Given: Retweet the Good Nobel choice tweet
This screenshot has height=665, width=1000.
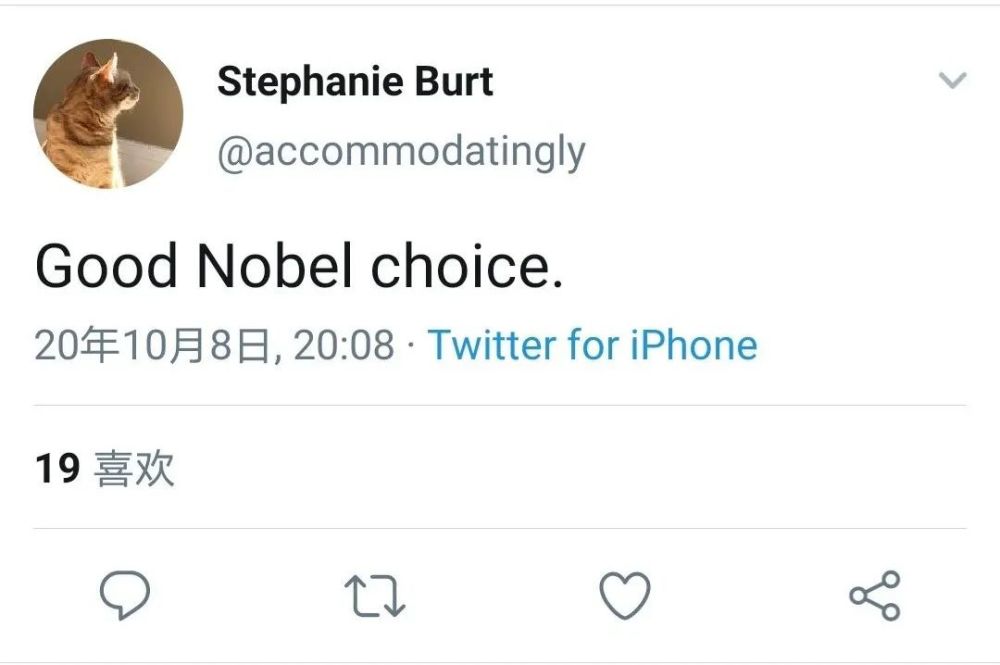Looking at the screenshot, I should coord(375,596).
